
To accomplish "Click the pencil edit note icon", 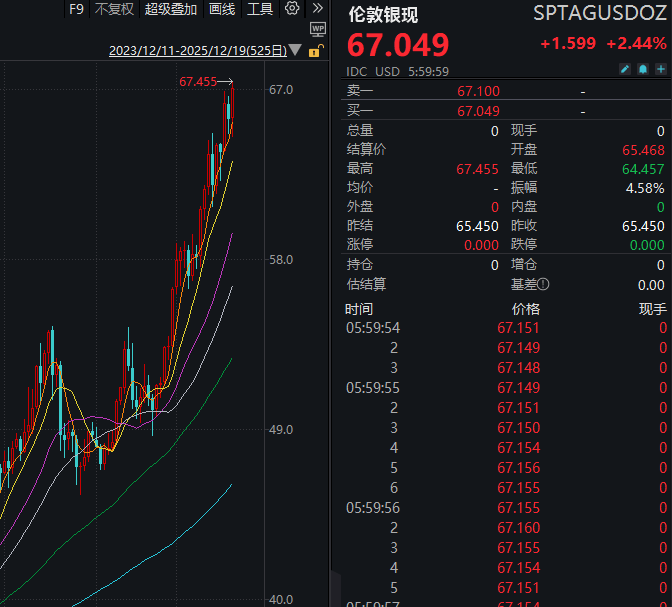I will [x=625, y=70].
